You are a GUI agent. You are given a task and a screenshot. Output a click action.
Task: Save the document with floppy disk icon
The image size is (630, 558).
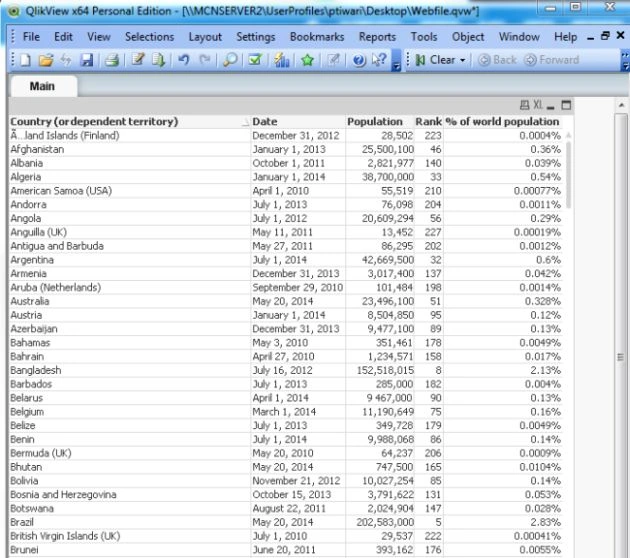87,60
